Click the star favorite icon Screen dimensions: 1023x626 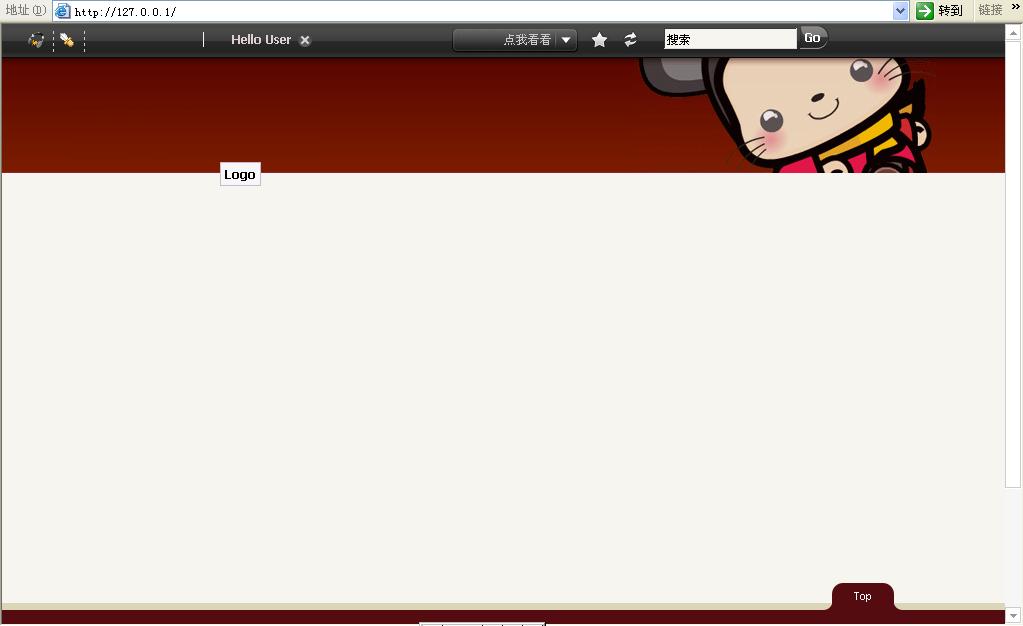coord(599,40)
